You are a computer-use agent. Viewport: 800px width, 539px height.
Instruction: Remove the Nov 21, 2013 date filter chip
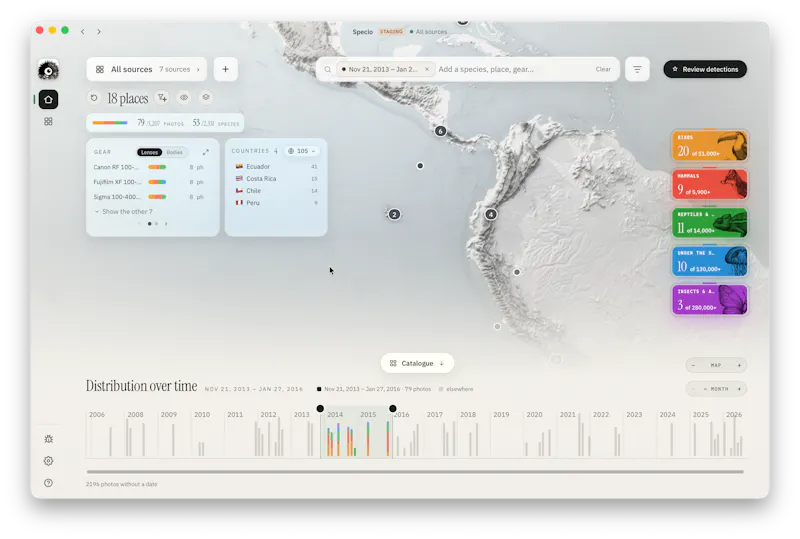427,69
